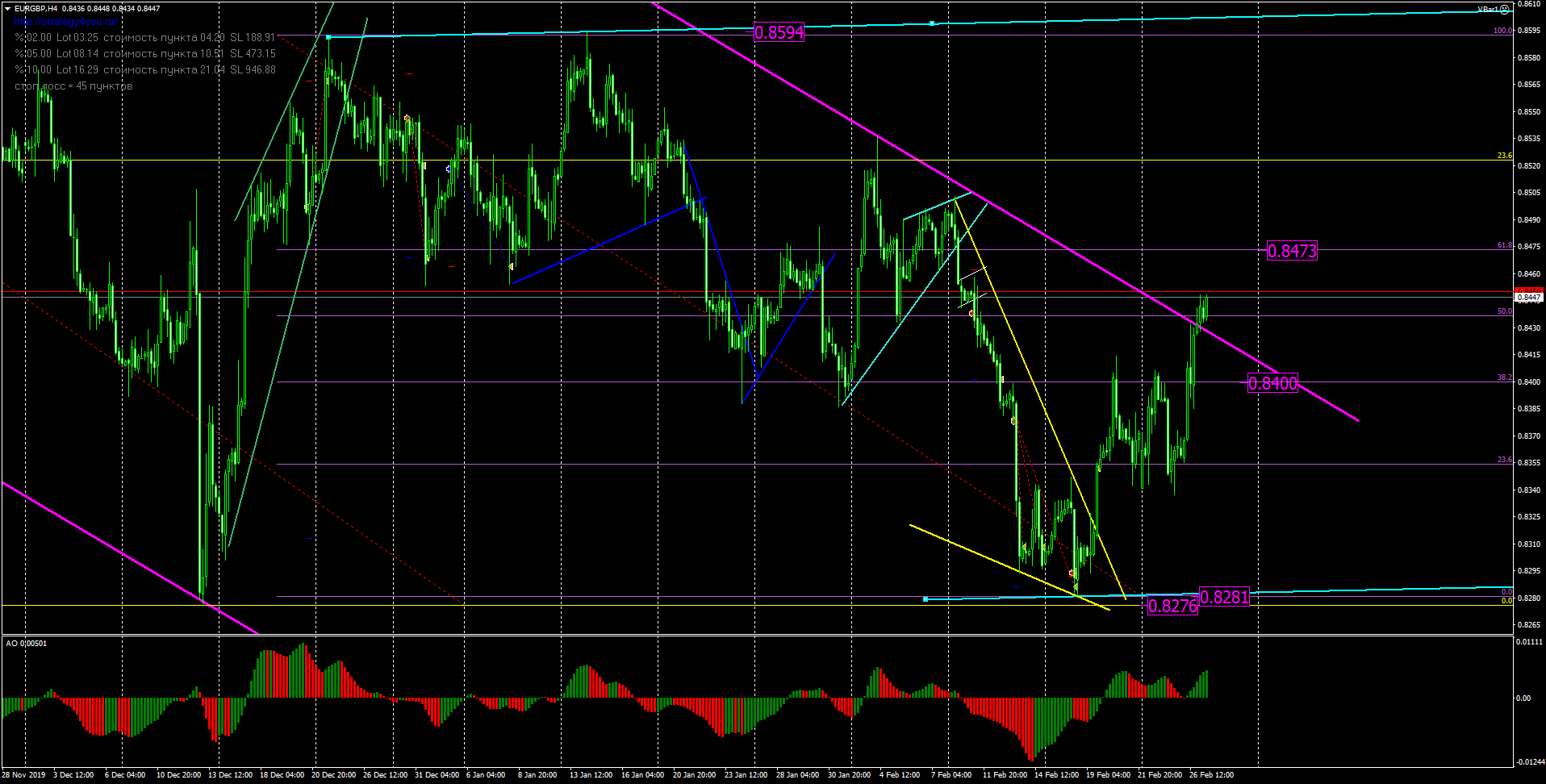Screen dimensions: 1546x784
Task: Select the 0.8276 magenta price label
Action: (x=1172, y=606)
